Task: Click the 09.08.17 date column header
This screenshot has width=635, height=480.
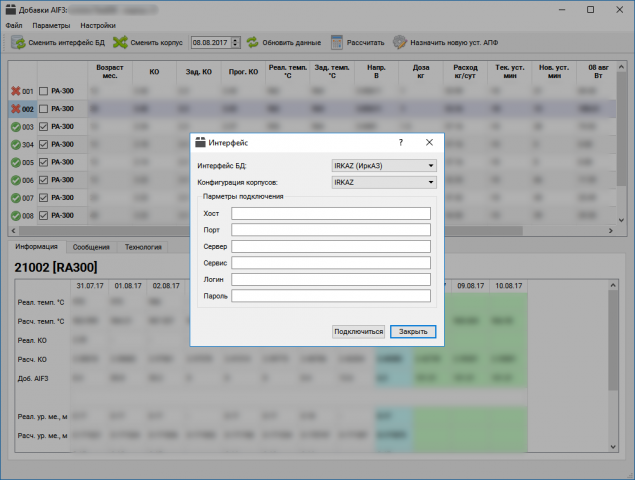Action: pyautogui.click(x=471, y=286)
